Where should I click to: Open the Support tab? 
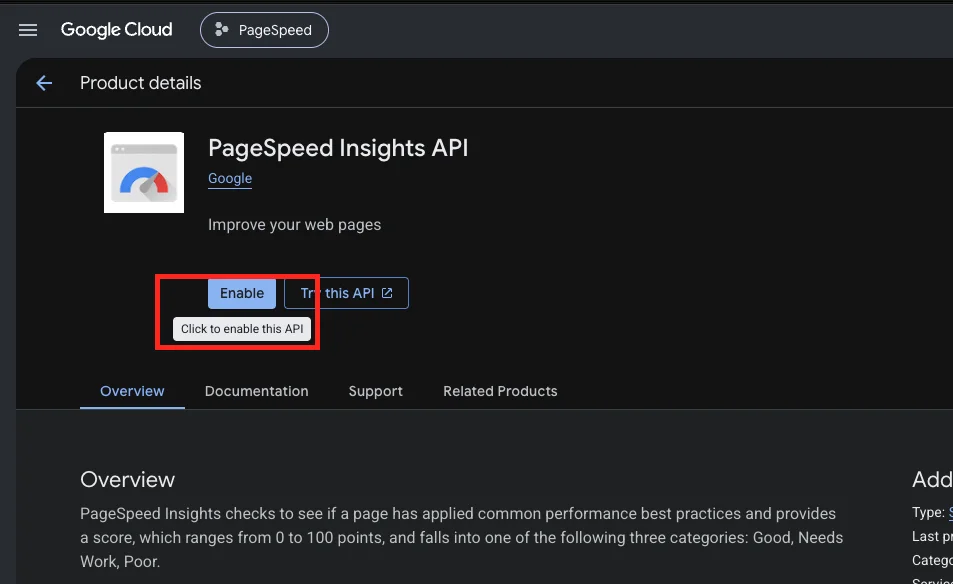tap(376, 391)
